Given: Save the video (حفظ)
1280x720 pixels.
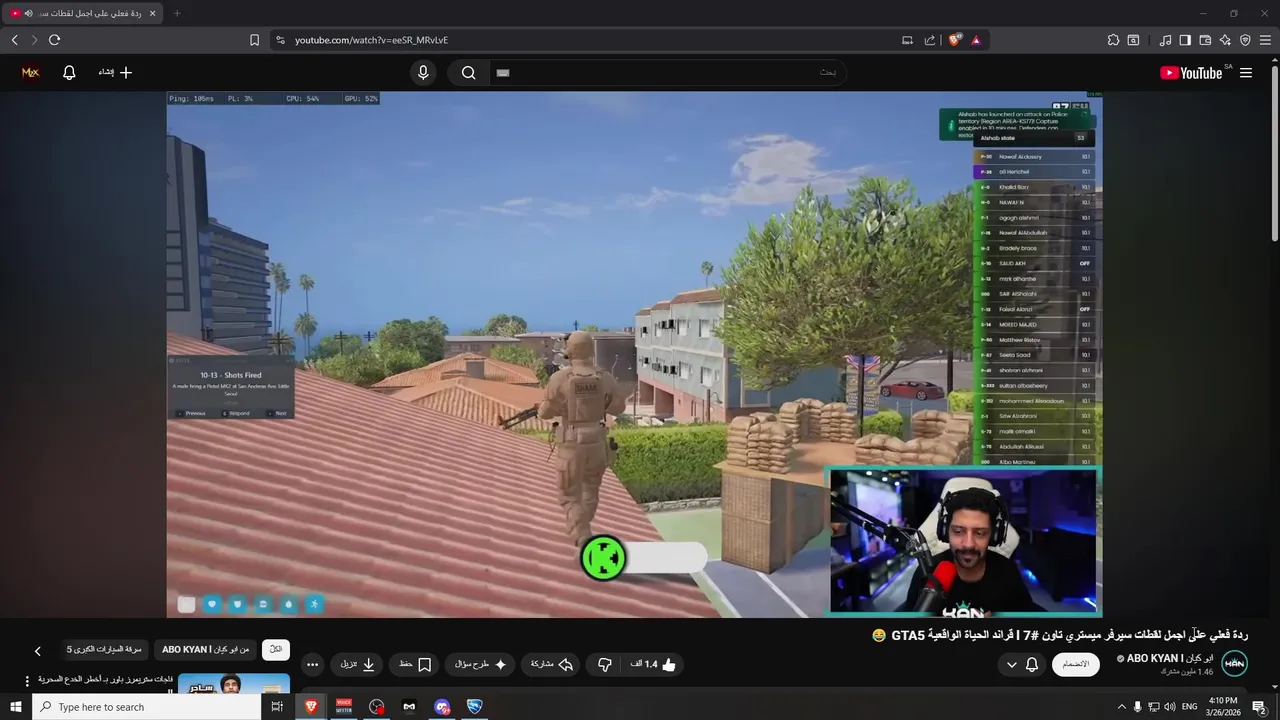Looking at the screenshot, I should (x=414, y=664).
